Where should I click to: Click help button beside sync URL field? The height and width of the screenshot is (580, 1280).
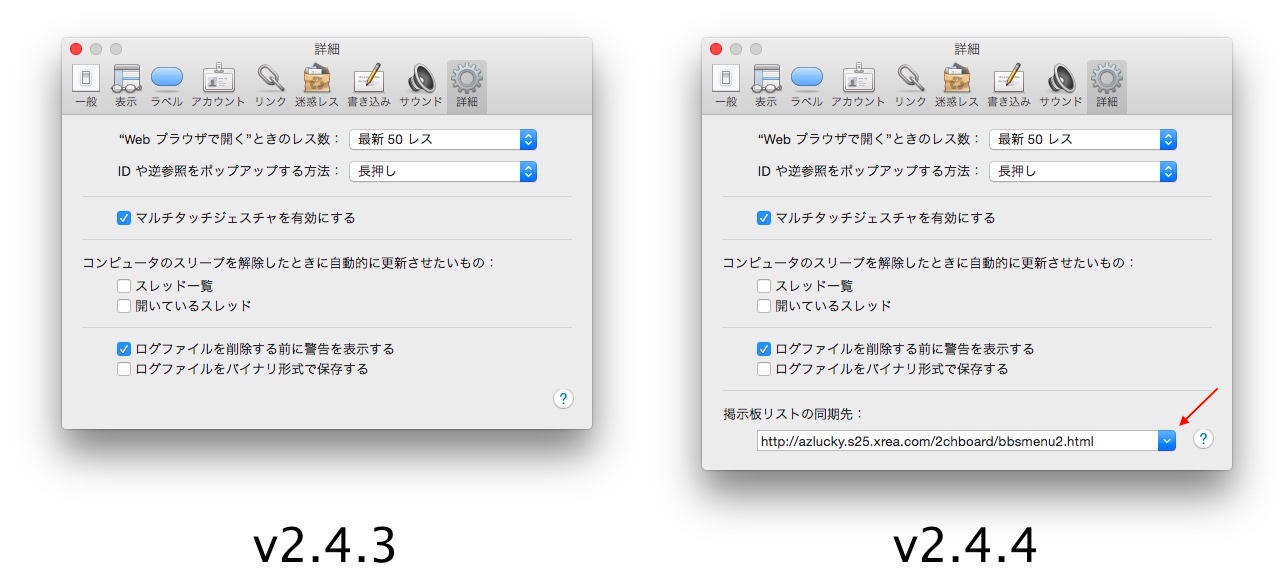[x=1203, y=439]
